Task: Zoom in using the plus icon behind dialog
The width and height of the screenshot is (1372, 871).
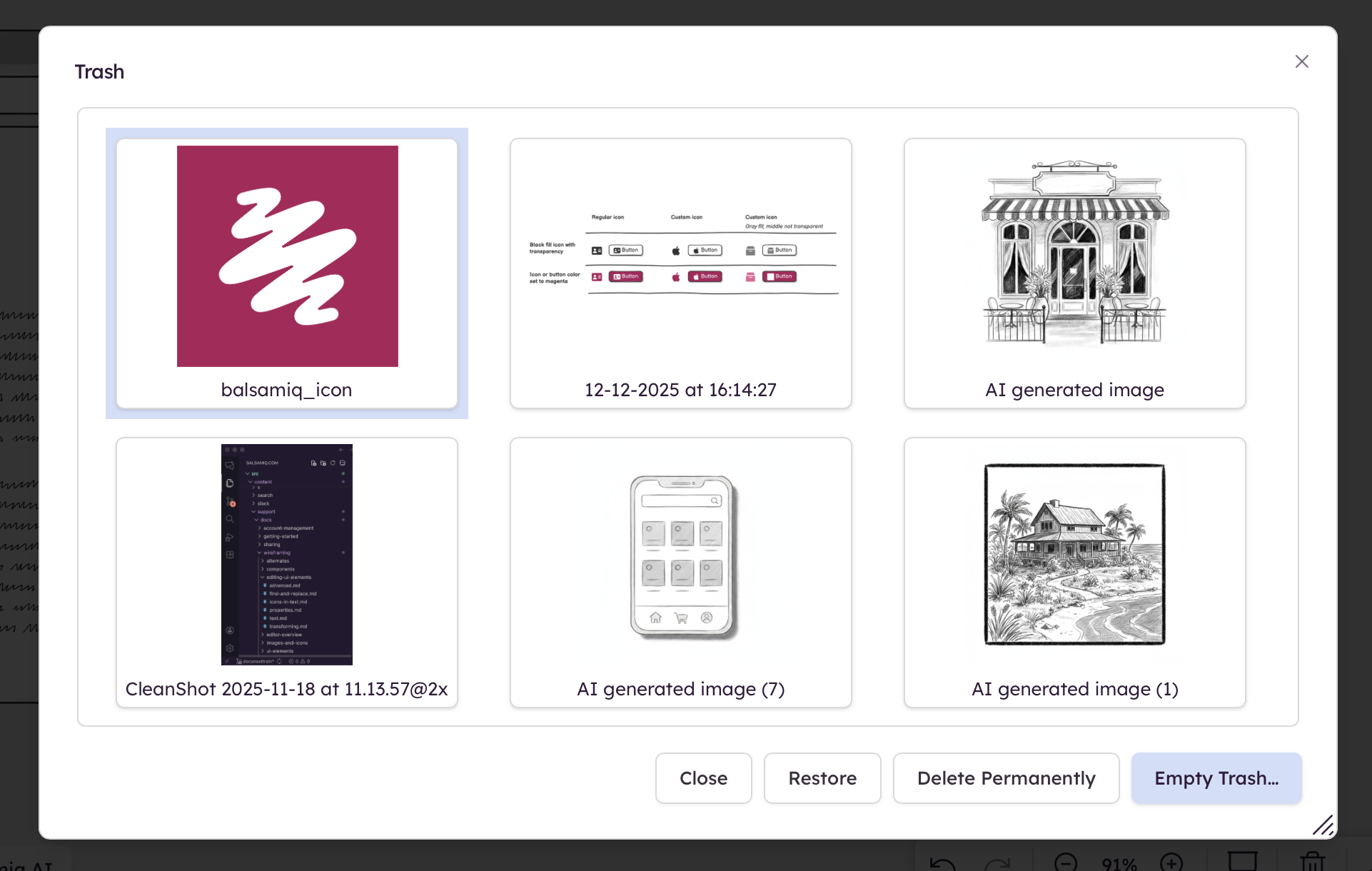Action: pos(1171,862)
